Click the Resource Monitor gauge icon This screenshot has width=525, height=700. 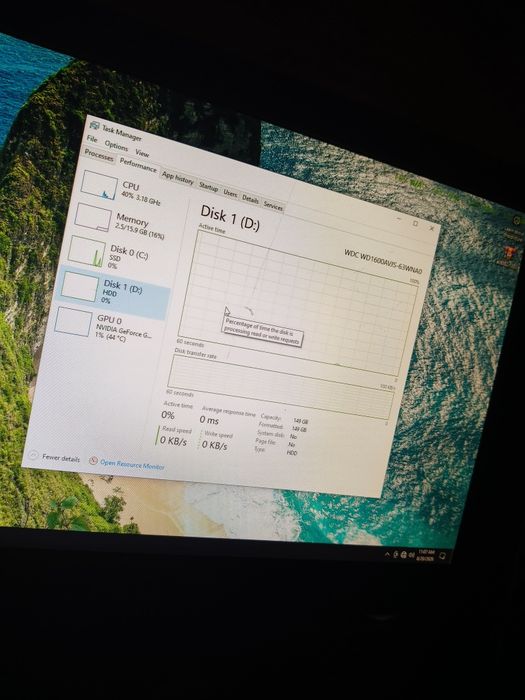(x=93, y=460)
